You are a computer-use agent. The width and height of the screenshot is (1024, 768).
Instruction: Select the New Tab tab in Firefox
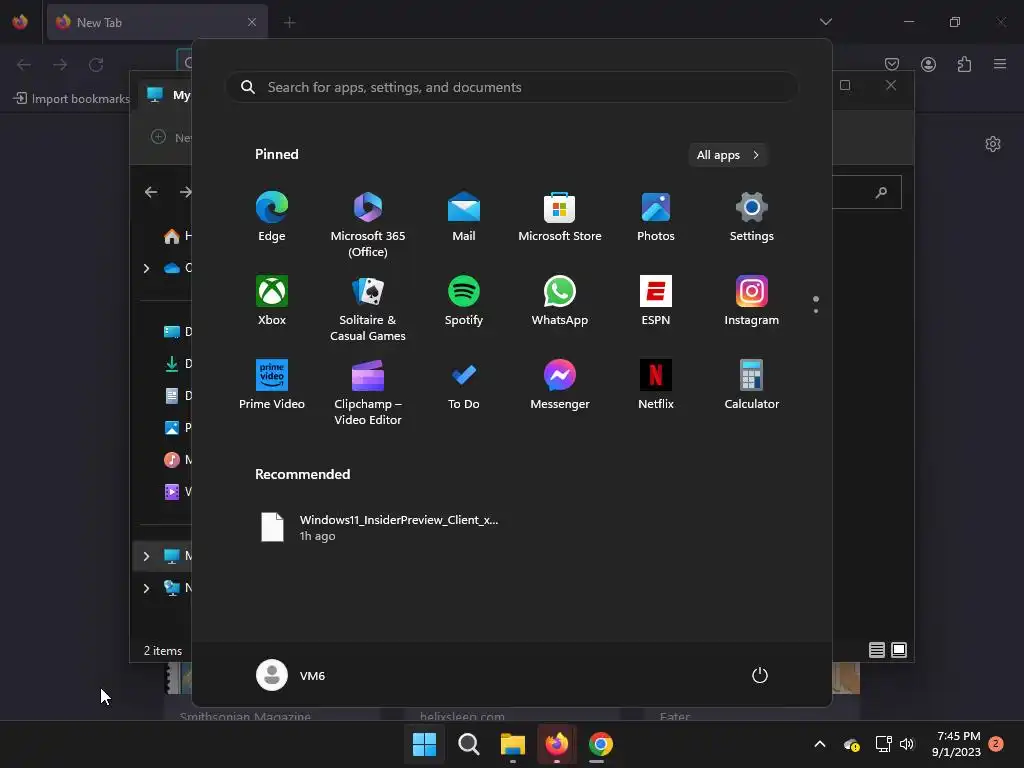point(157,22)
